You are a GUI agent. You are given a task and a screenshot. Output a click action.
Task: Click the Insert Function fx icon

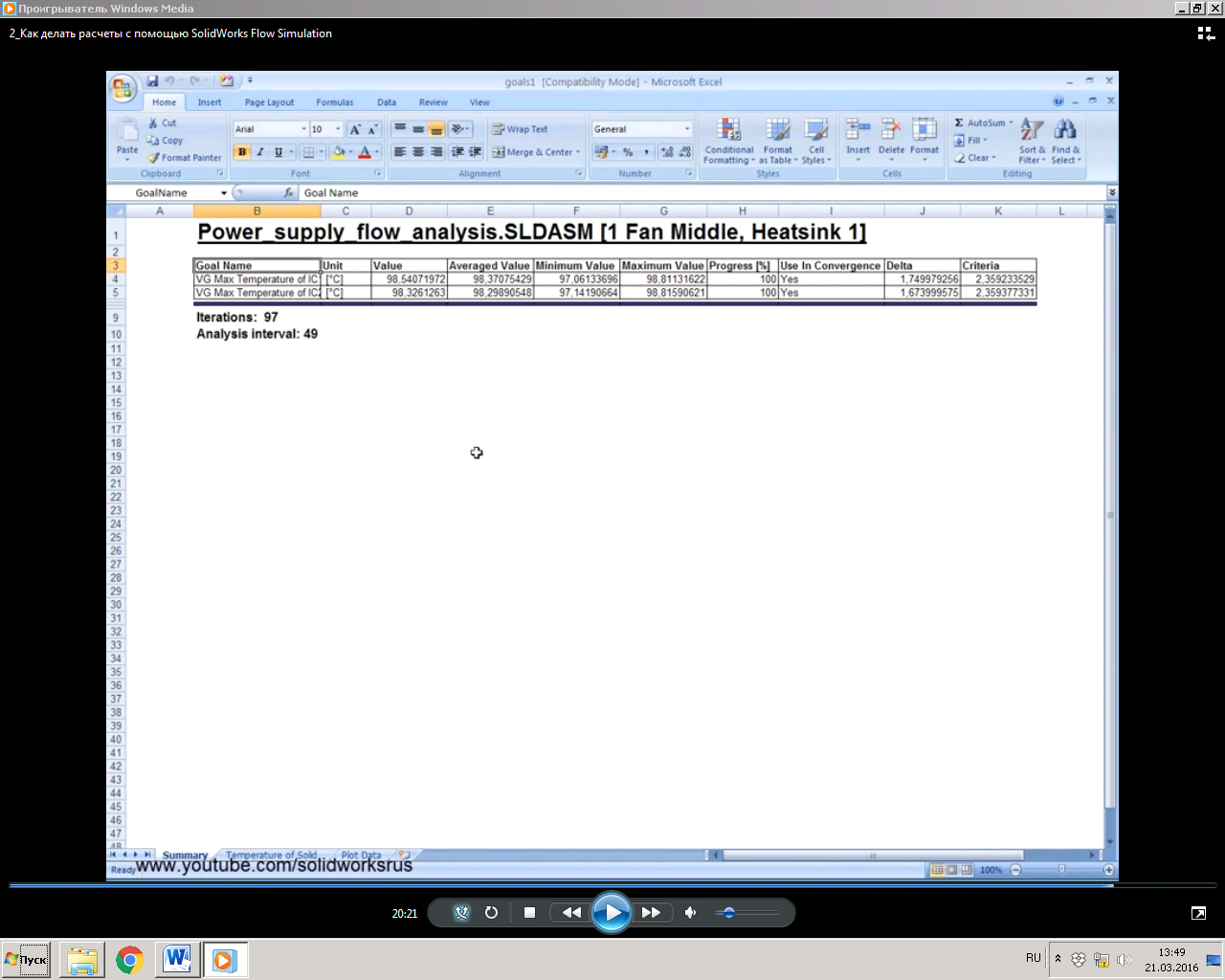point(288,193)
